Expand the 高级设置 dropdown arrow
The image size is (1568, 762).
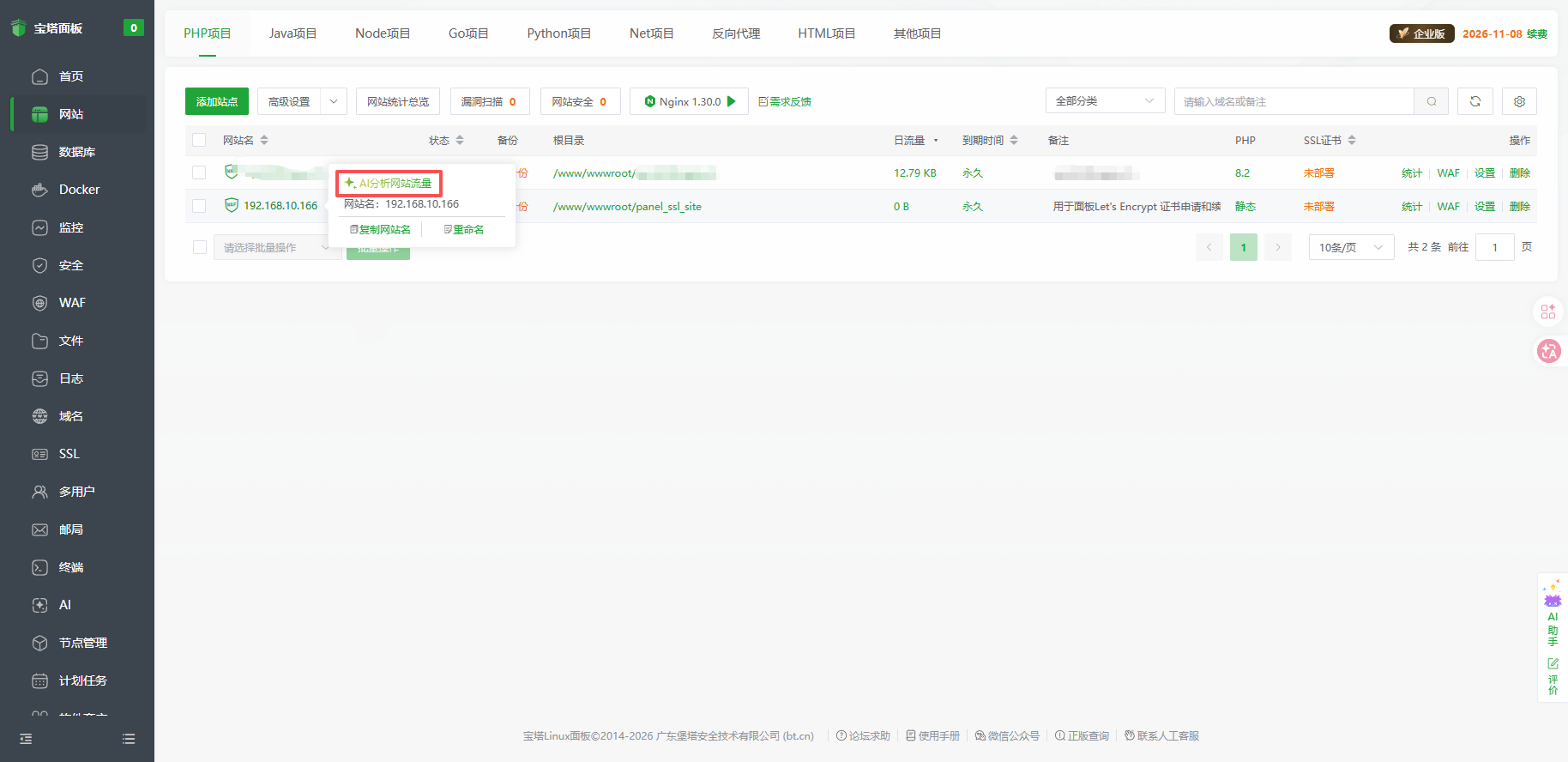click(x=334, y=101)
